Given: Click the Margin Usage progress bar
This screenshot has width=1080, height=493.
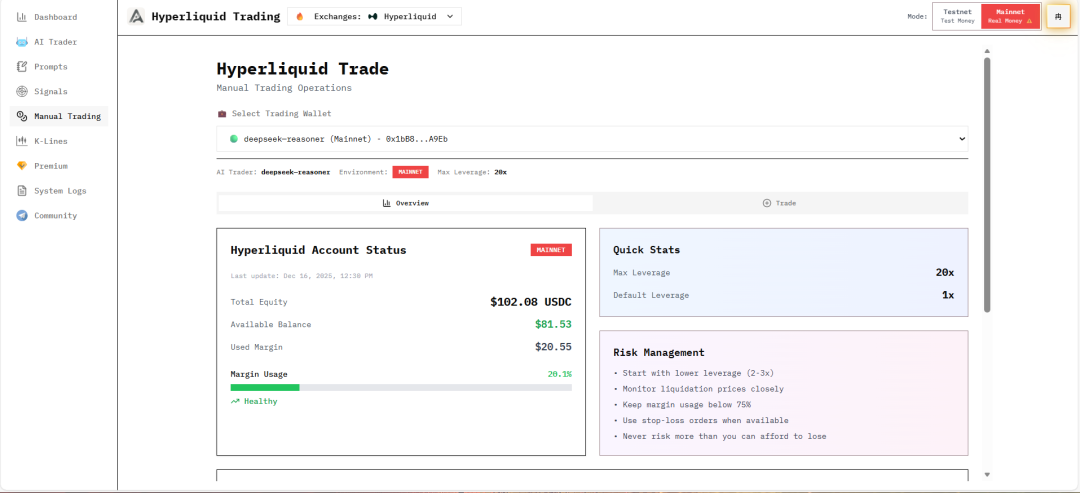Looking at the screenshot, I should point(401,388).
